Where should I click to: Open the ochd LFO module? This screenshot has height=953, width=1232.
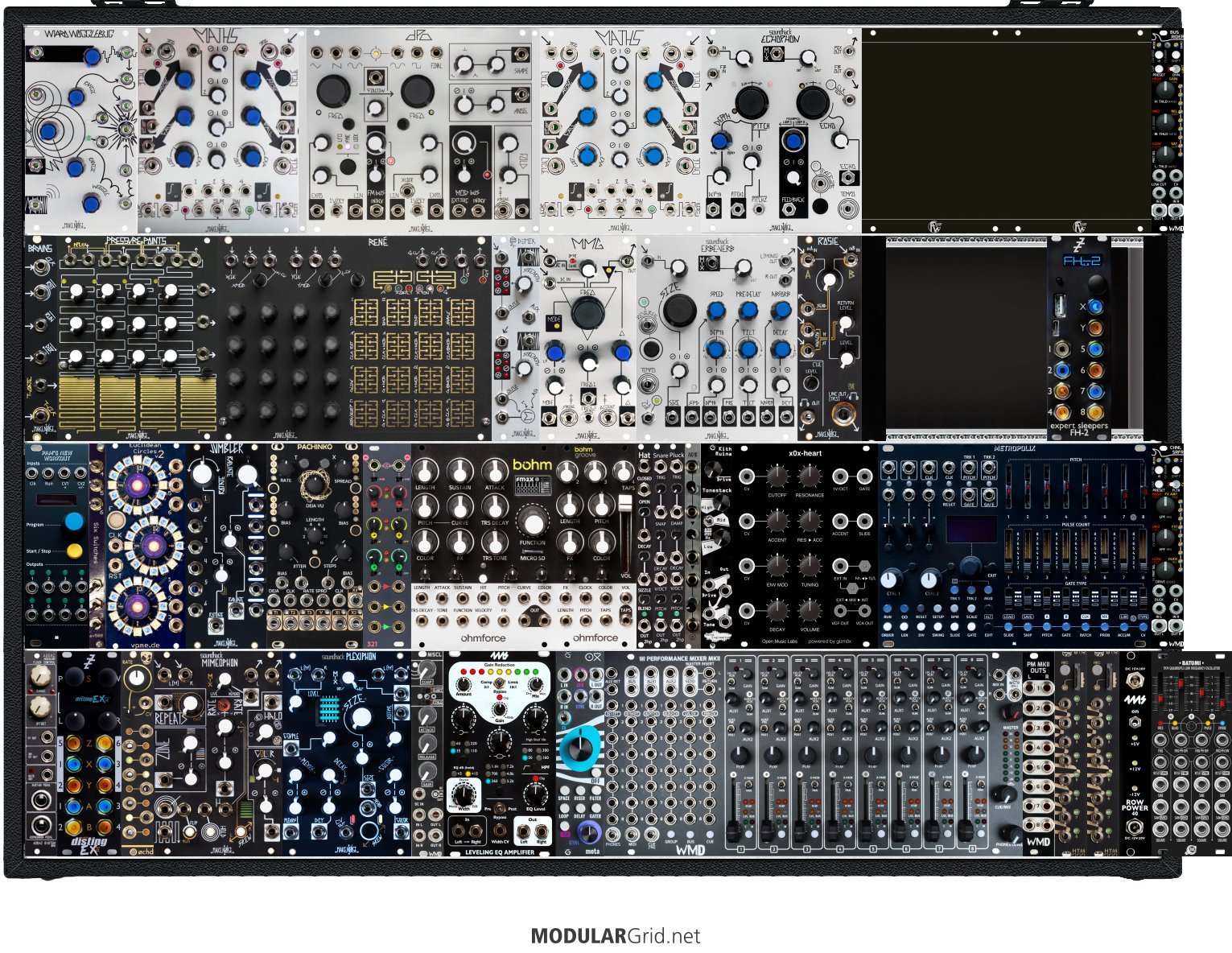click(138, 753)
